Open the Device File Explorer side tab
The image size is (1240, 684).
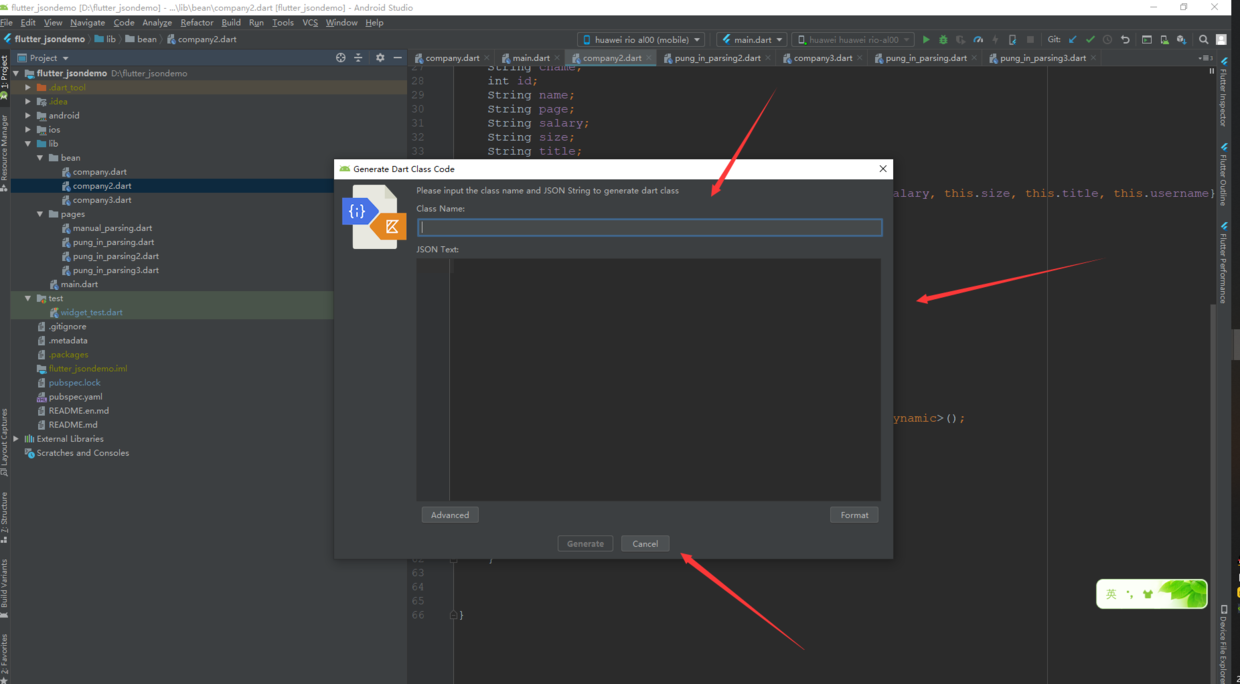click(x=1223, y=644)
